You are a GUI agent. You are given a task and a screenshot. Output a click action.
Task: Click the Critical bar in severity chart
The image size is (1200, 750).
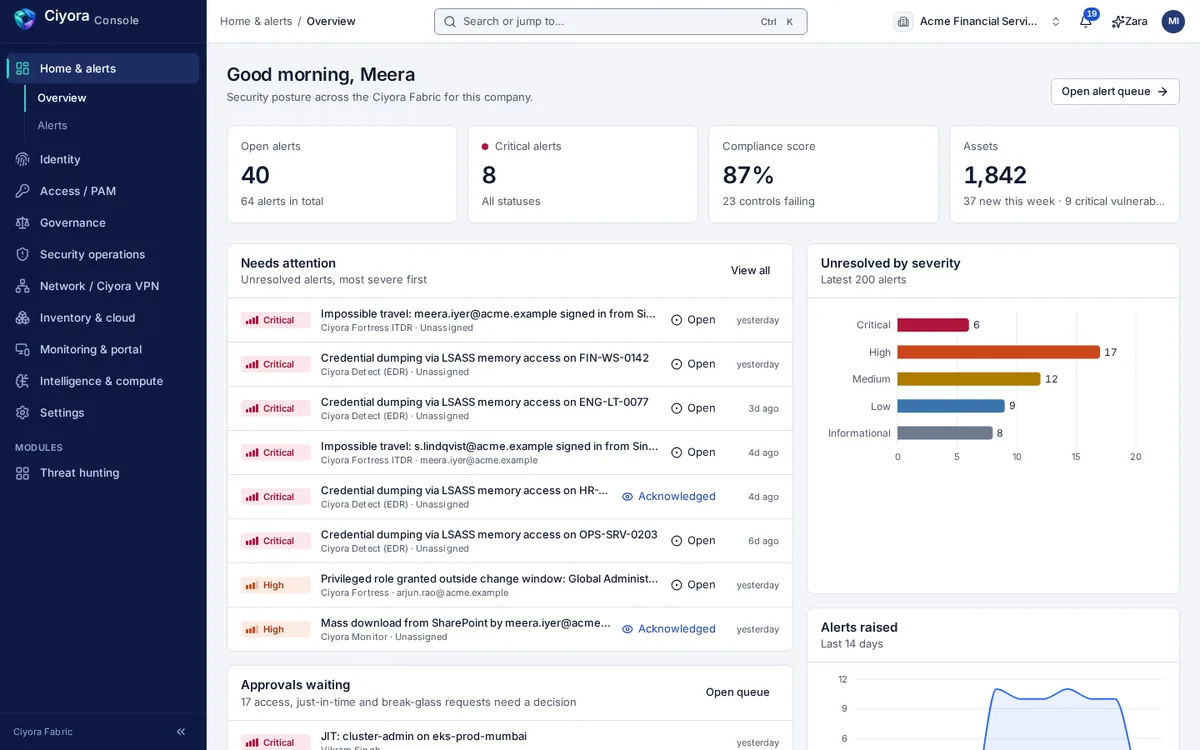pos(933,325)
